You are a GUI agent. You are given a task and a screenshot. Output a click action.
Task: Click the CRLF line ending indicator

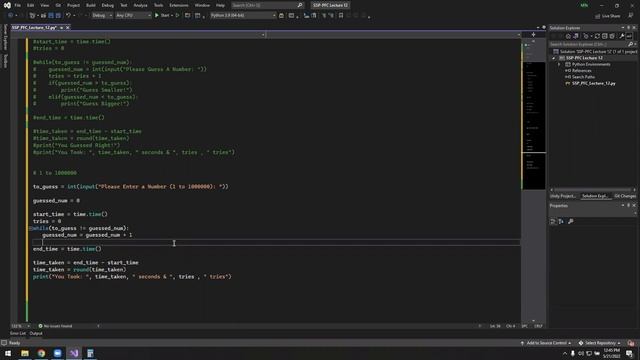(x=538, y=326)
